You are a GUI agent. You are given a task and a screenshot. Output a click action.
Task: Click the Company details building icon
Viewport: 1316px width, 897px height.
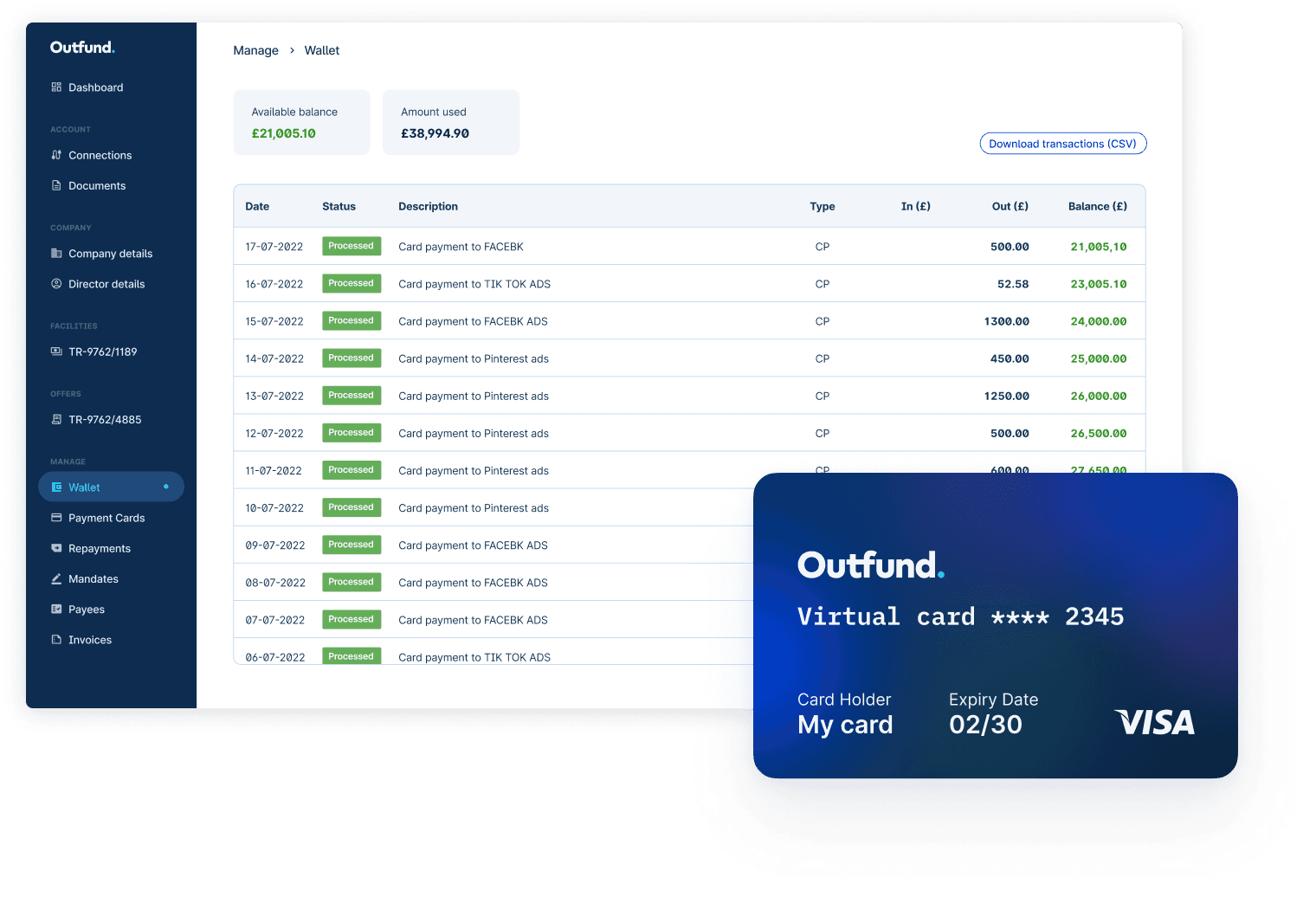(x=56, y=254)
